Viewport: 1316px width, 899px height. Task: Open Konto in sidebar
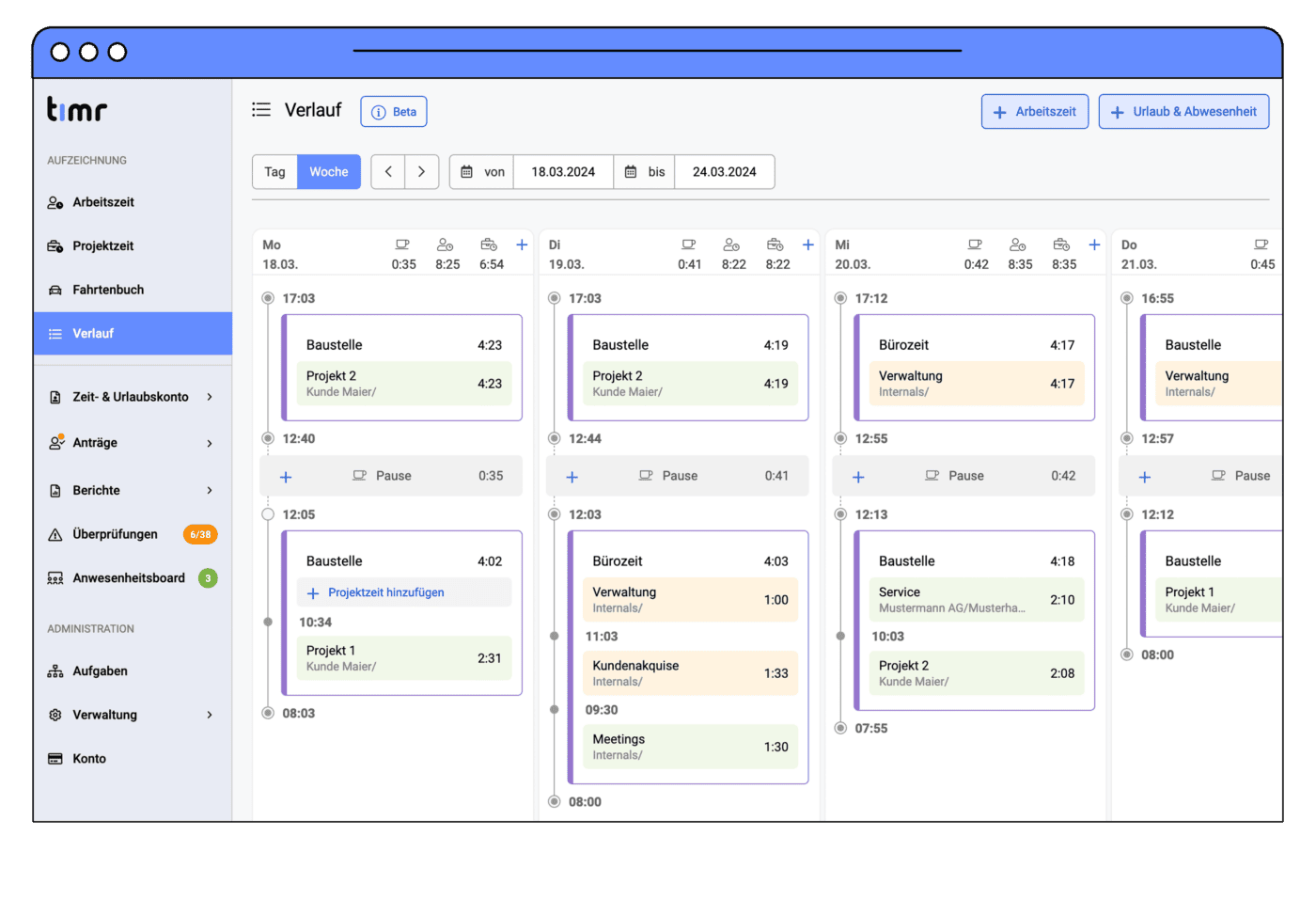point(133,759)
